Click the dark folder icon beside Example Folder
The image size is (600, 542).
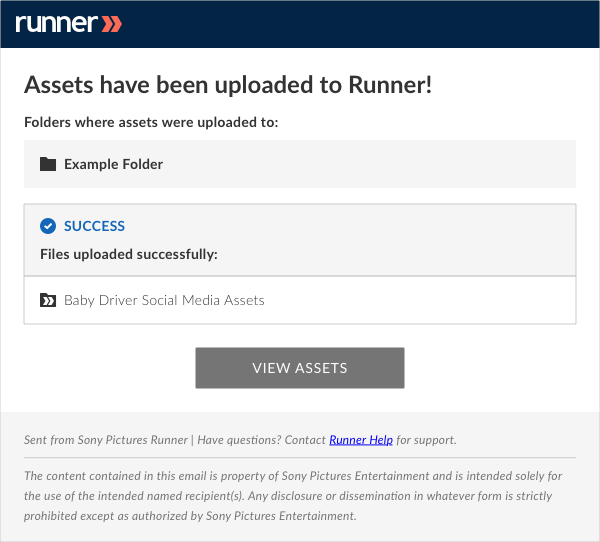(x=48, y=164)
